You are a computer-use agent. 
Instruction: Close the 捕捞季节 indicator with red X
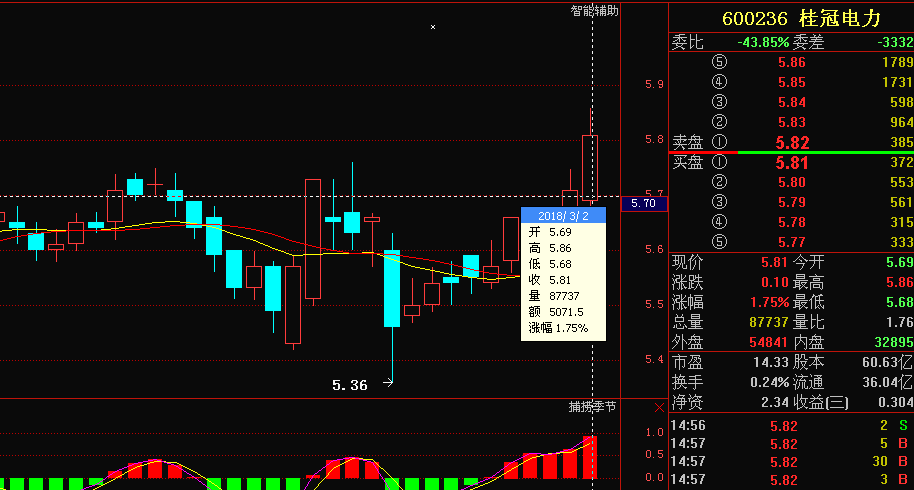657,407
